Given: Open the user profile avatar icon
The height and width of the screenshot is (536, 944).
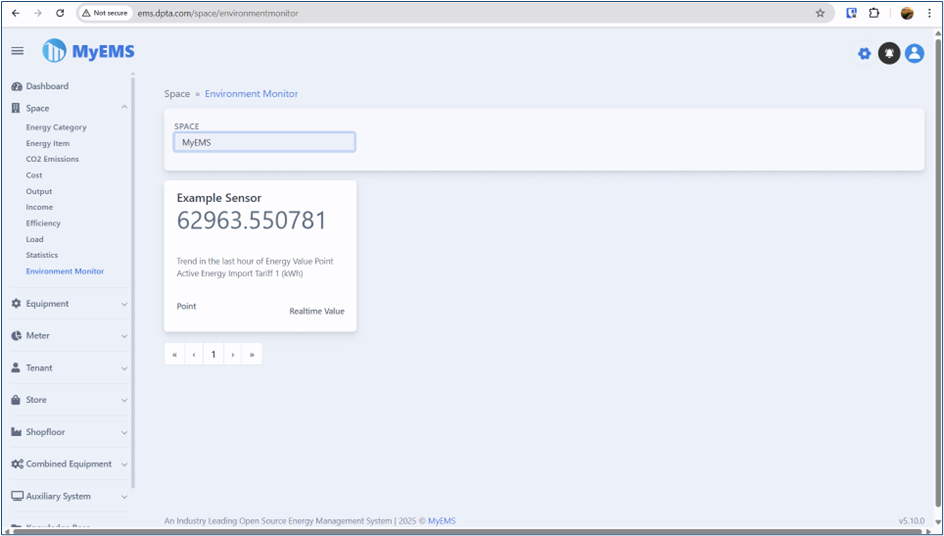Looking at the screenshot, I should tap(914, 54).
